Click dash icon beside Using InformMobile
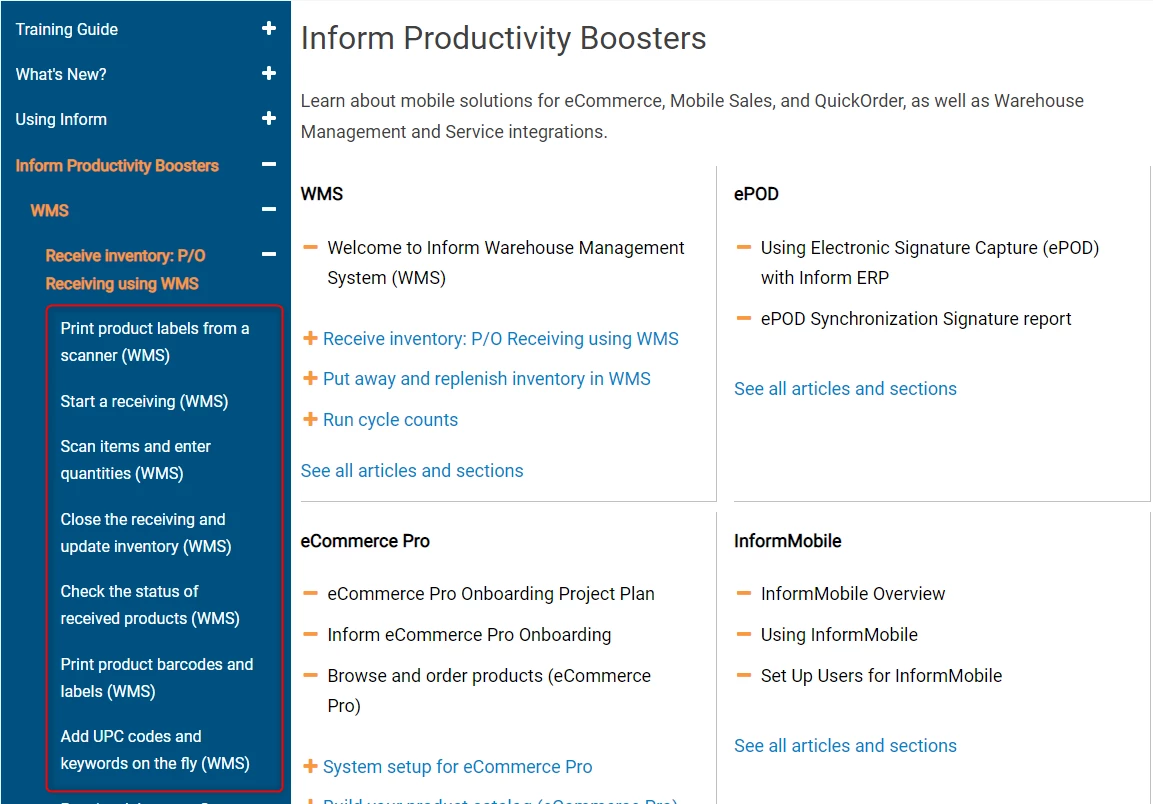The height and width of the screenshot is (804, 1153). (x=743, y=634)
